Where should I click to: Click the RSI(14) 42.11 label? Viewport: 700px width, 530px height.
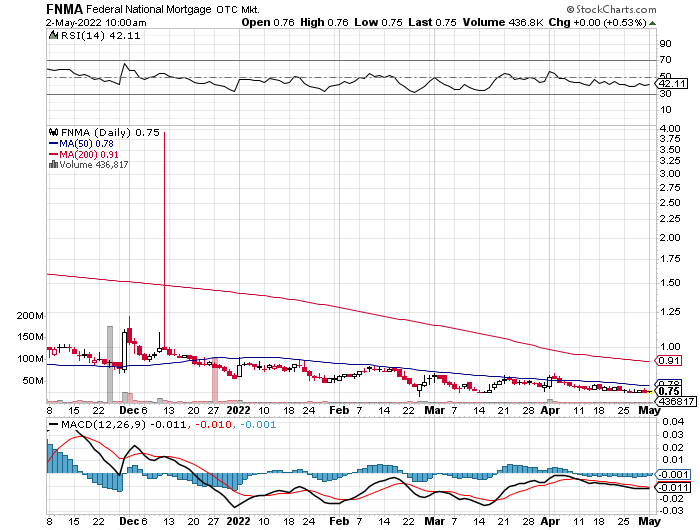click(100, 36)
